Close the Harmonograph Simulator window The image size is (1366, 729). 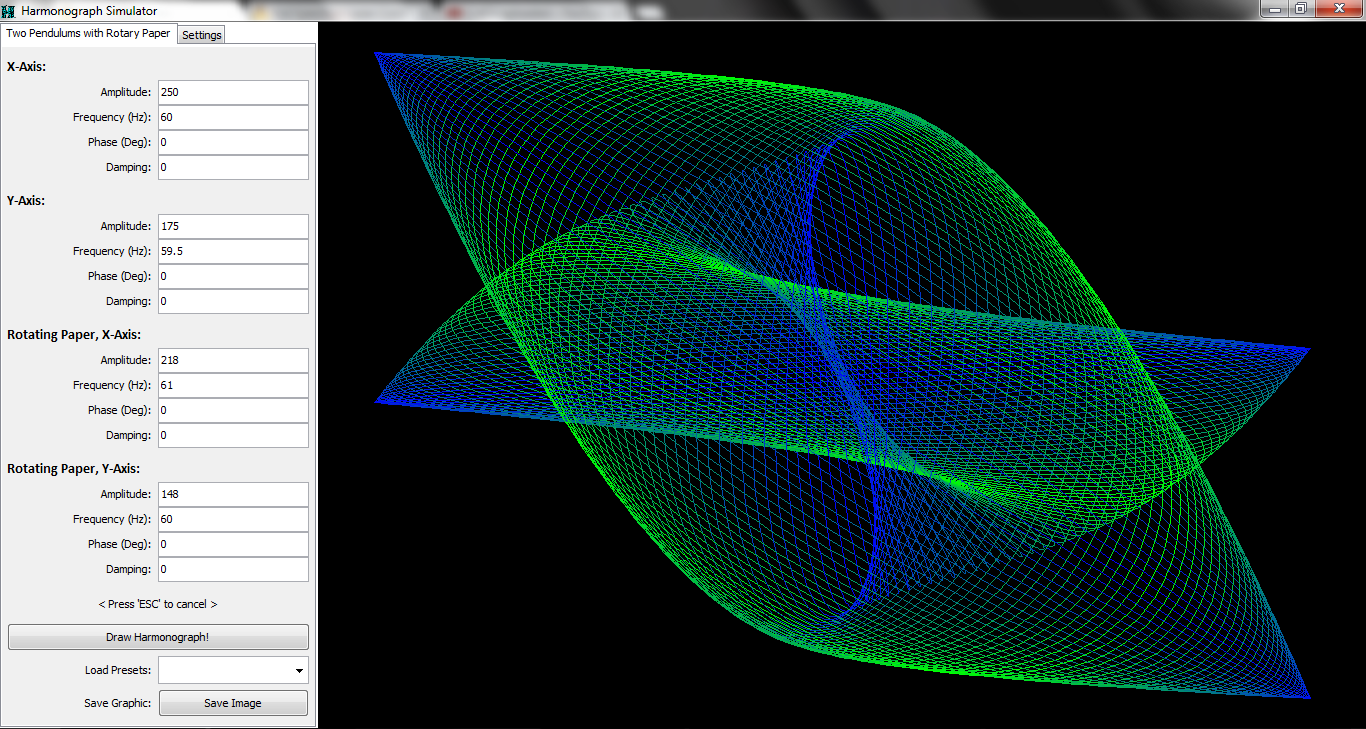coord(1338,8)
